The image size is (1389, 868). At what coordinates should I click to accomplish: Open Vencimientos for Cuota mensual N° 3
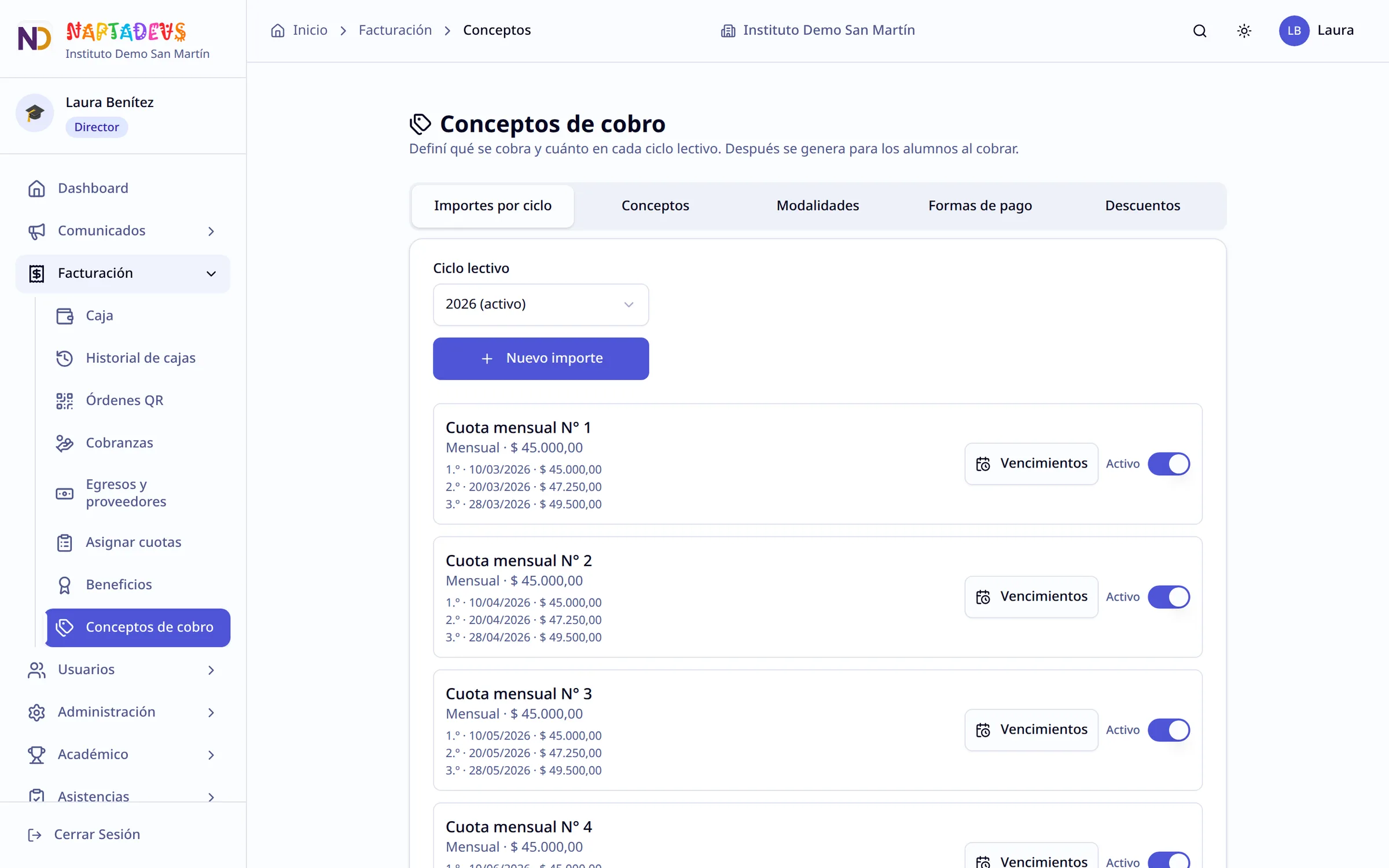pos(1031,730)
